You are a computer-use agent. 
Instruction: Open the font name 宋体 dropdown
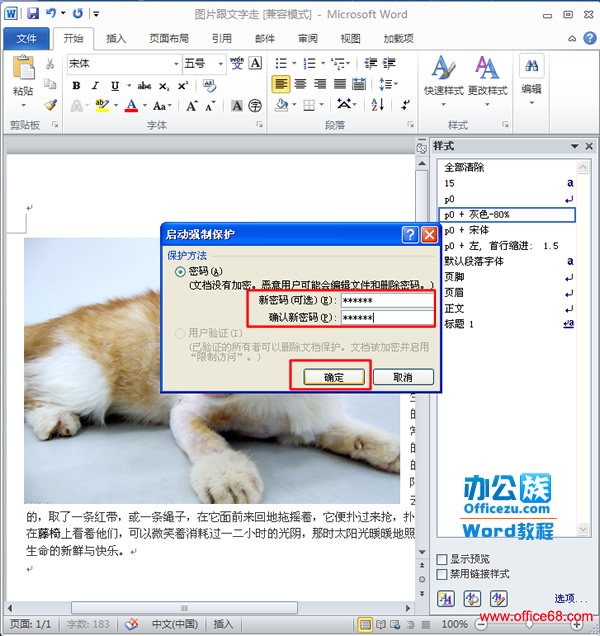pyautogui.click(x=176, y=64)
